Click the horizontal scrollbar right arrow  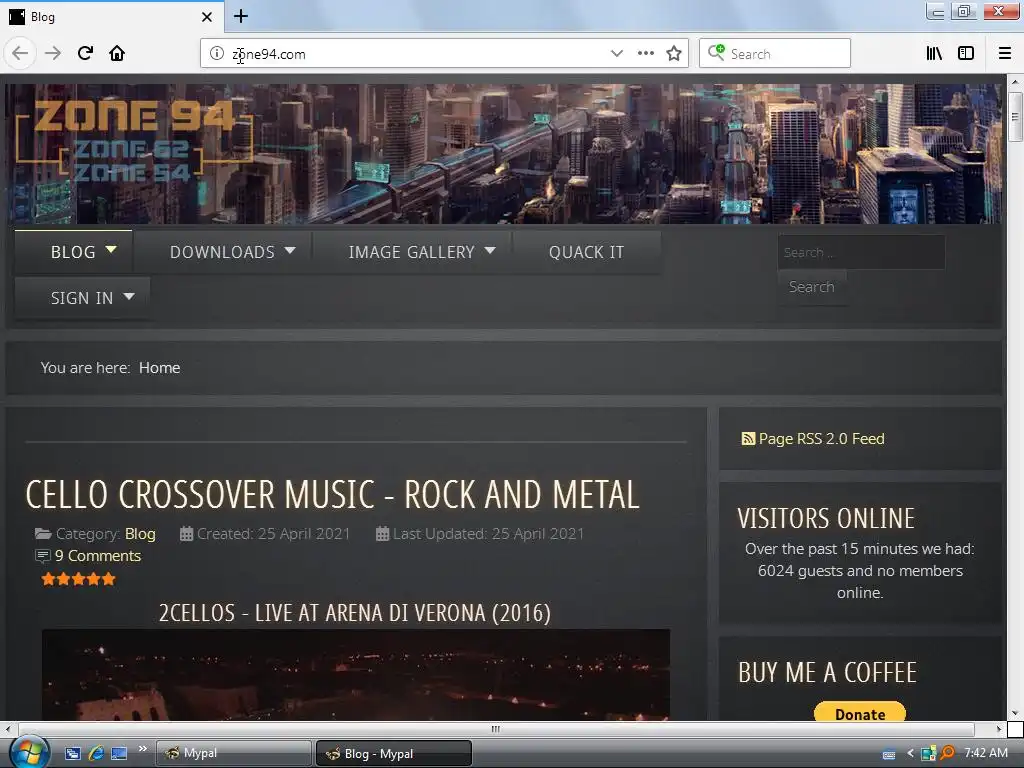click(999, 729)
